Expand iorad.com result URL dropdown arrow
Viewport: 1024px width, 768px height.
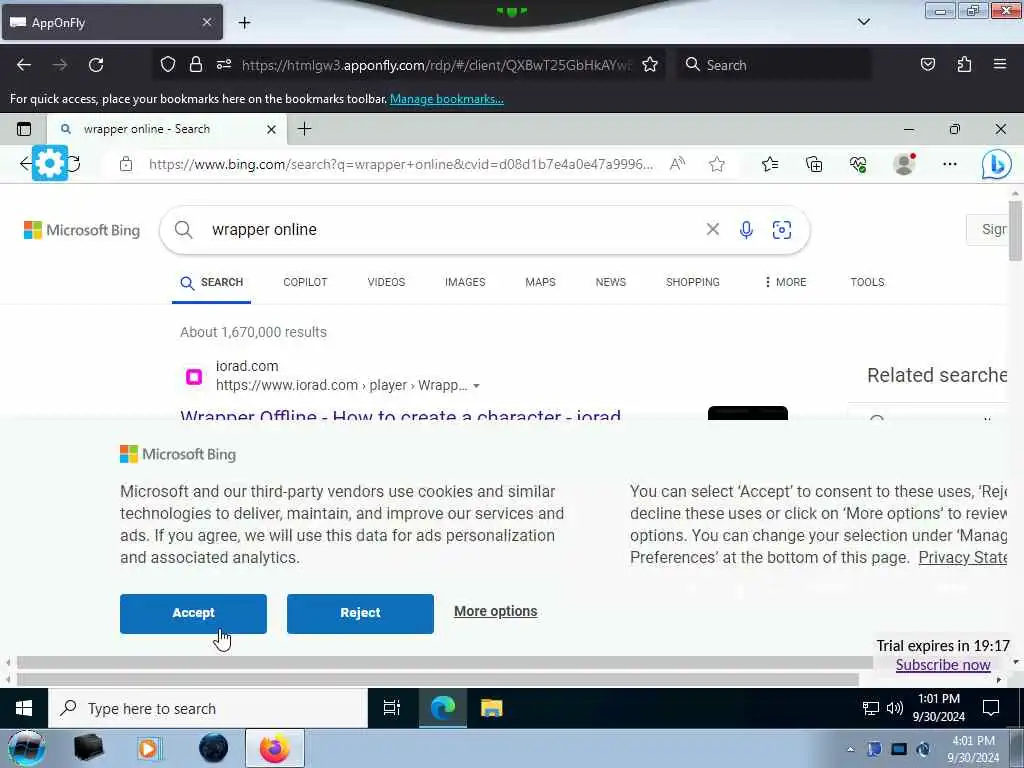[x=476, y=386]
